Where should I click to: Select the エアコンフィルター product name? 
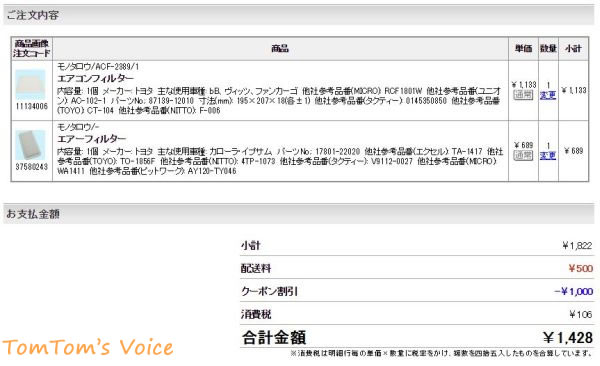[96, 78]
